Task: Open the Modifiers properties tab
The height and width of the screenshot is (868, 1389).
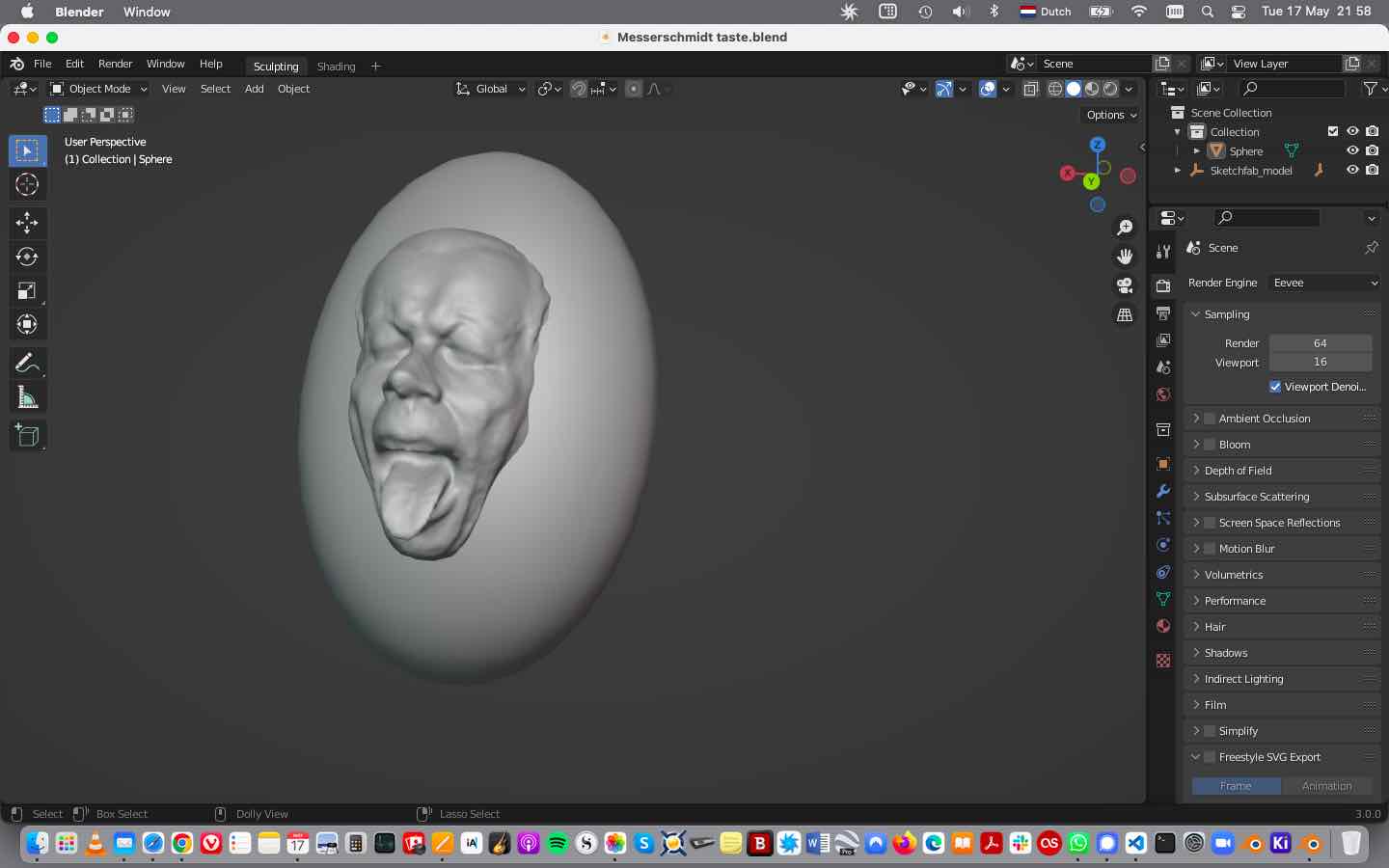Action: 1163,491
